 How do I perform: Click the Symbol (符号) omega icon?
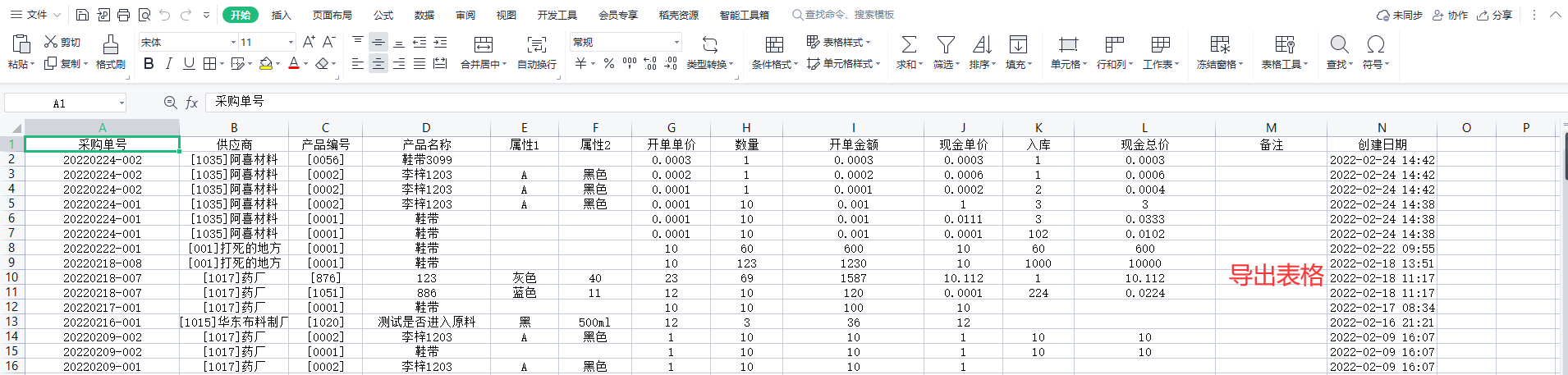[x=1376, y=44]
